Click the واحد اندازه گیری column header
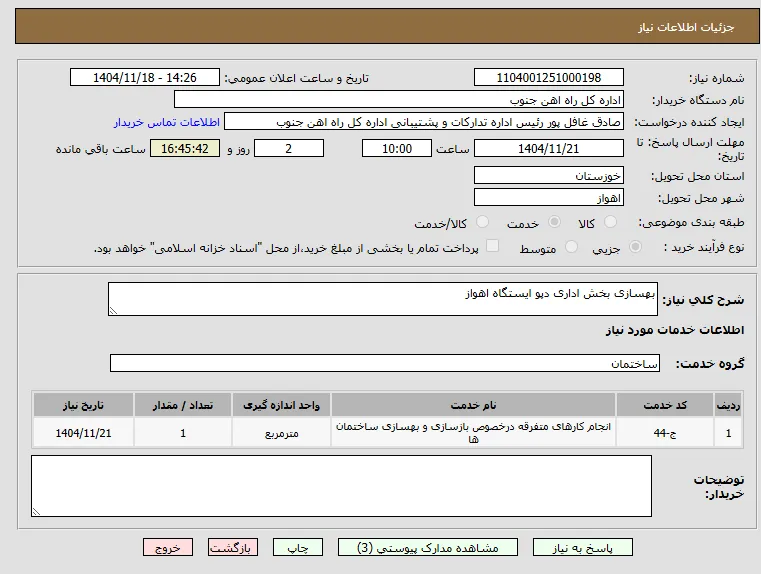 (x=281, y=405)
